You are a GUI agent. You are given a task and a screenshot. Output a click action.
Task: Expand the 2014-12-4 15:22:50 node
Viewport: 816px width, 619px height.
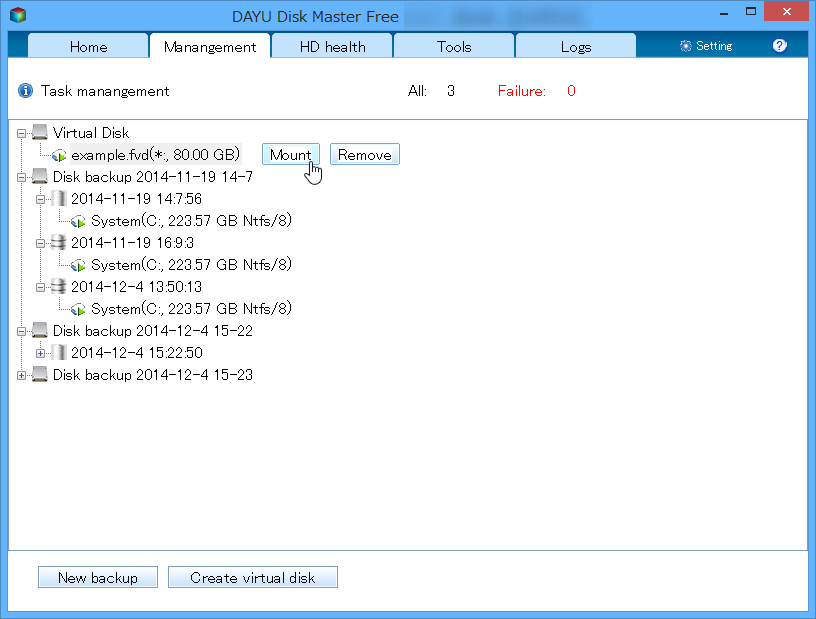pyautogui.click(x=41, y=353)
